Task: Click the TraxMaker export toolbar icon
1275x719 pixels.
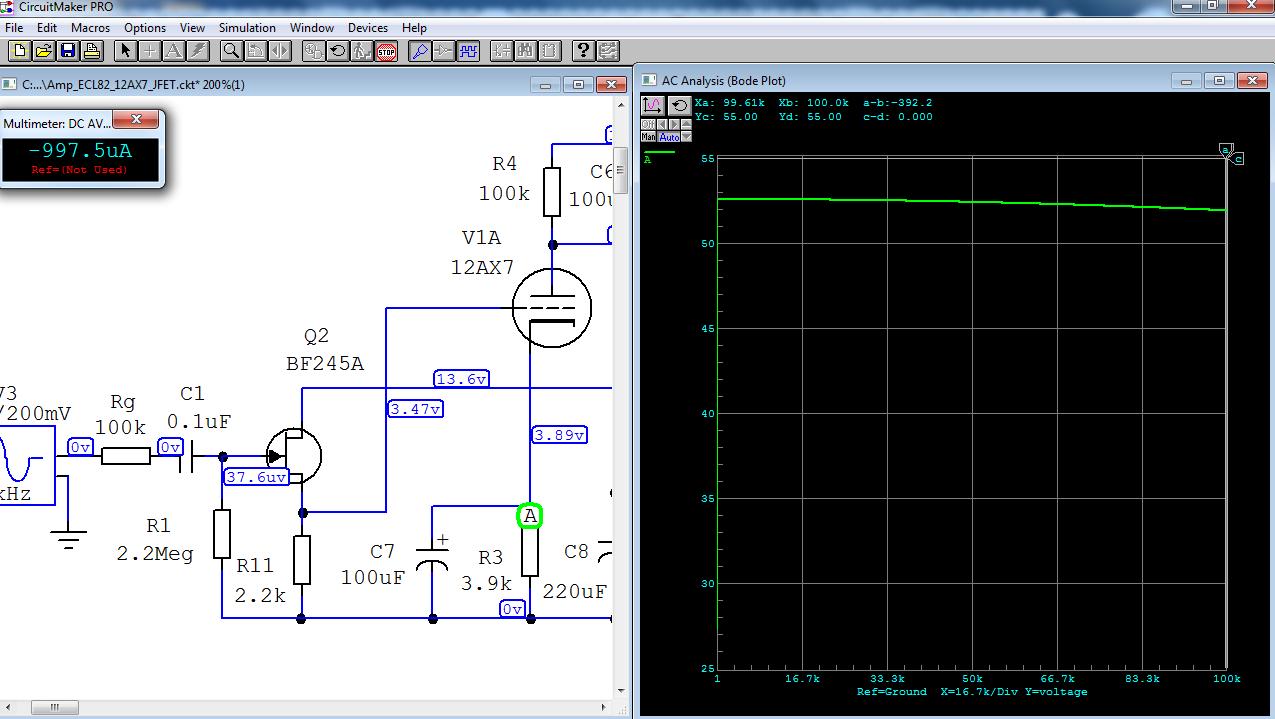Action: pos(607,50)
